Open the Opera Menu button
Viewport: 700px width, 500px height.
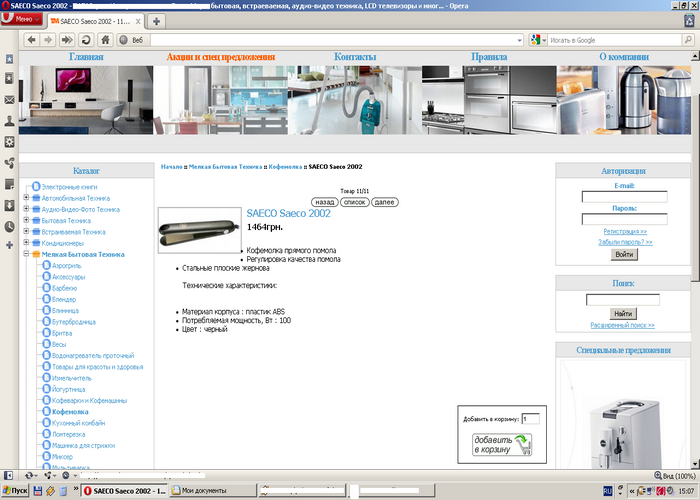point(21,19)
